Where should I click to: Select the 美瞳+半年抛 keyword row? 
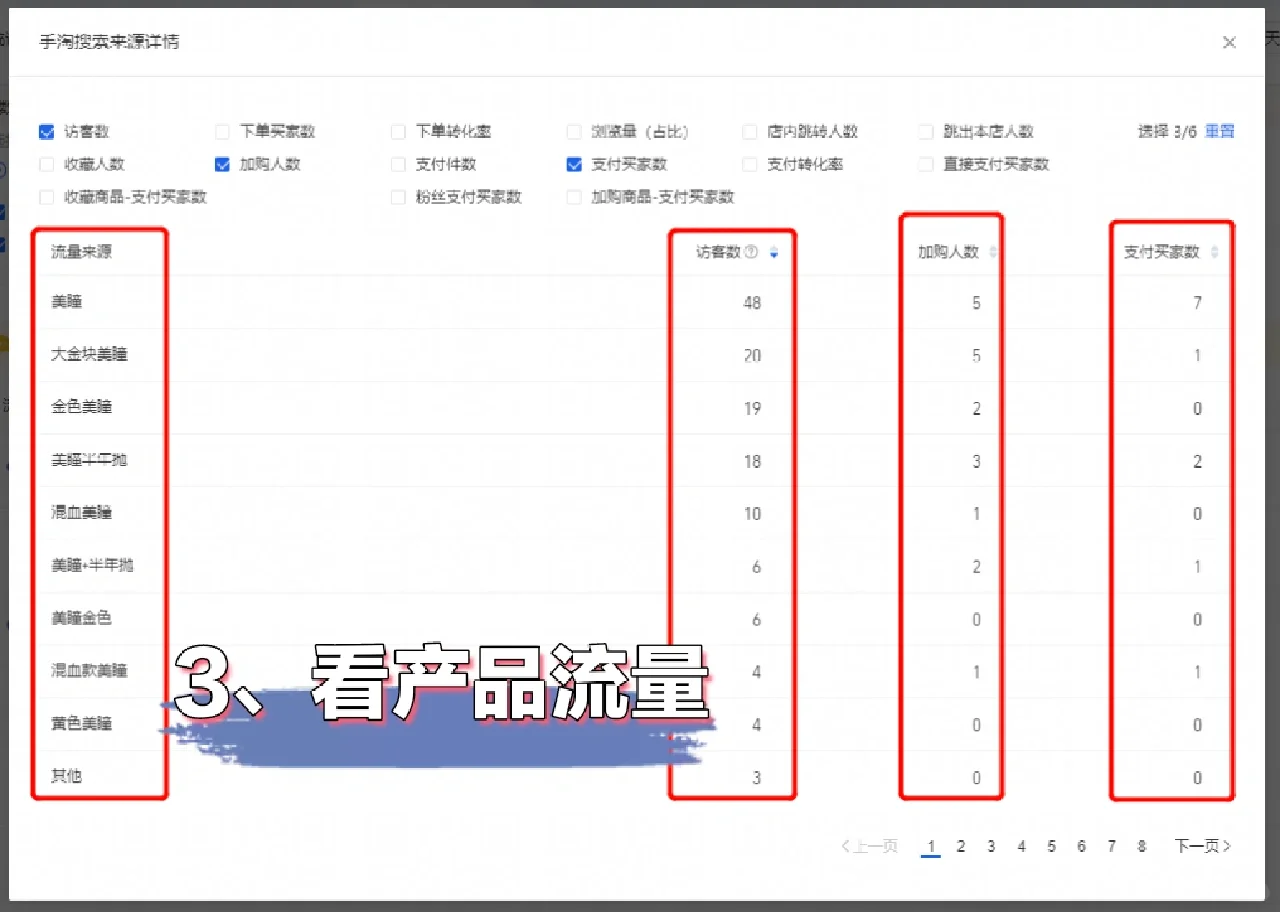tap(635, 566)
